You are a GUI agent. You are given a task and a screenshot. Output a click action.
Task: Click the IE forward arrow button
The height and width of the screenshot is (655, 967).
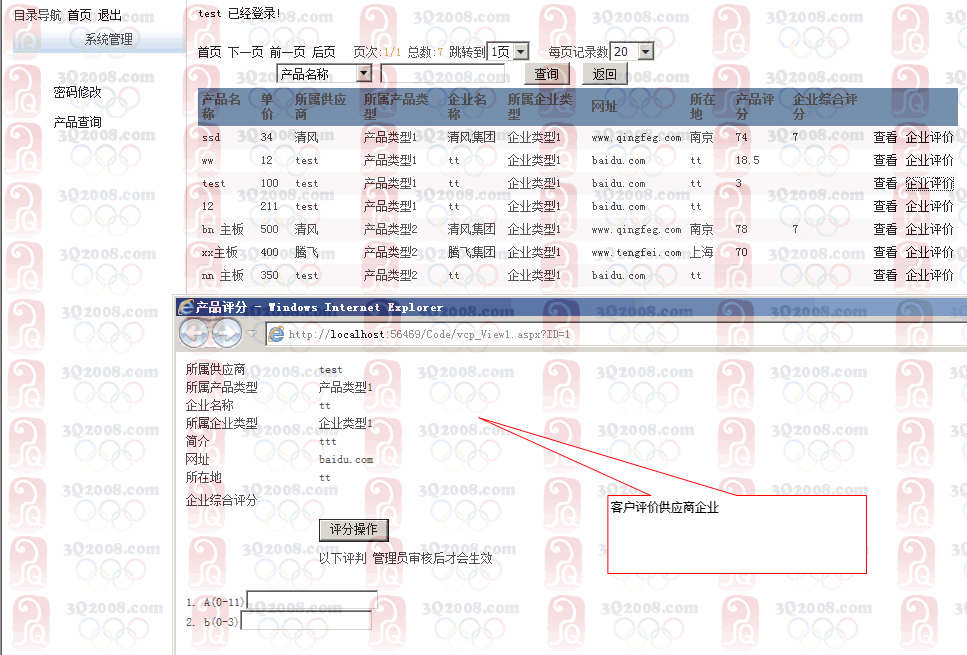pyautogui.click(x=226, y=334)
